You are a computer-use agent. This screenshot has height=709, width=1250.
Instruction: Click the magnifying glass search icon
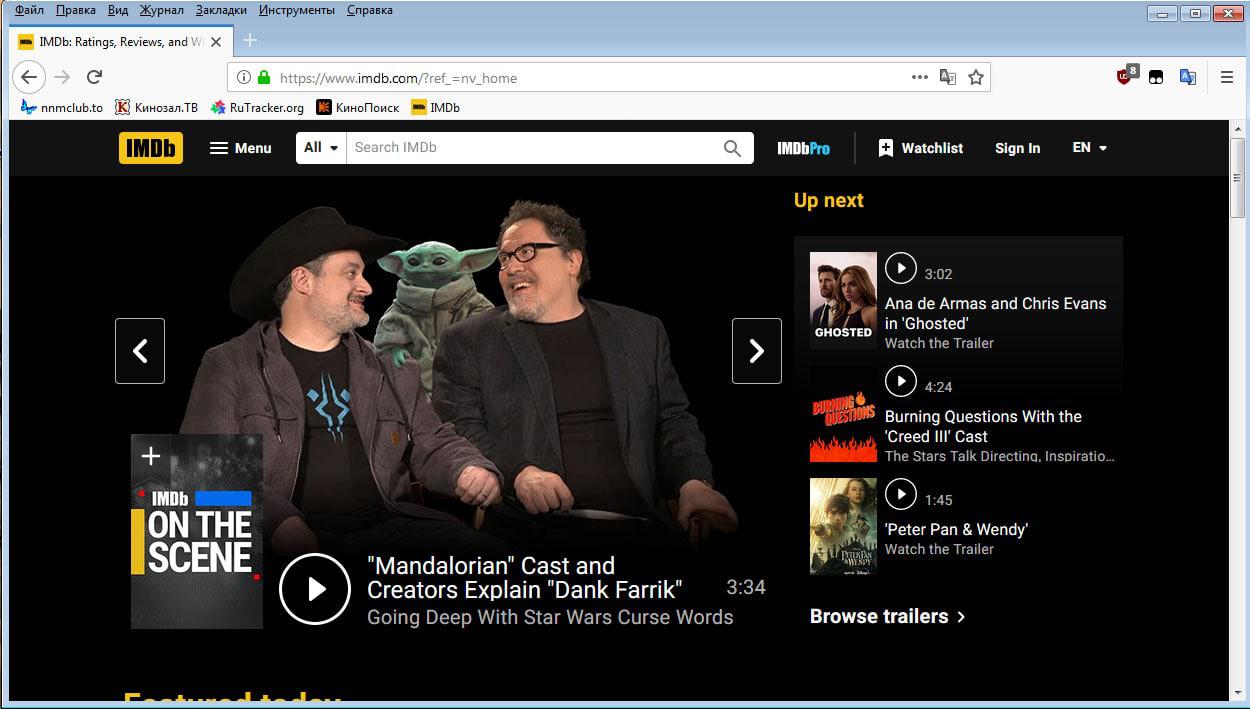coord(733,148)
